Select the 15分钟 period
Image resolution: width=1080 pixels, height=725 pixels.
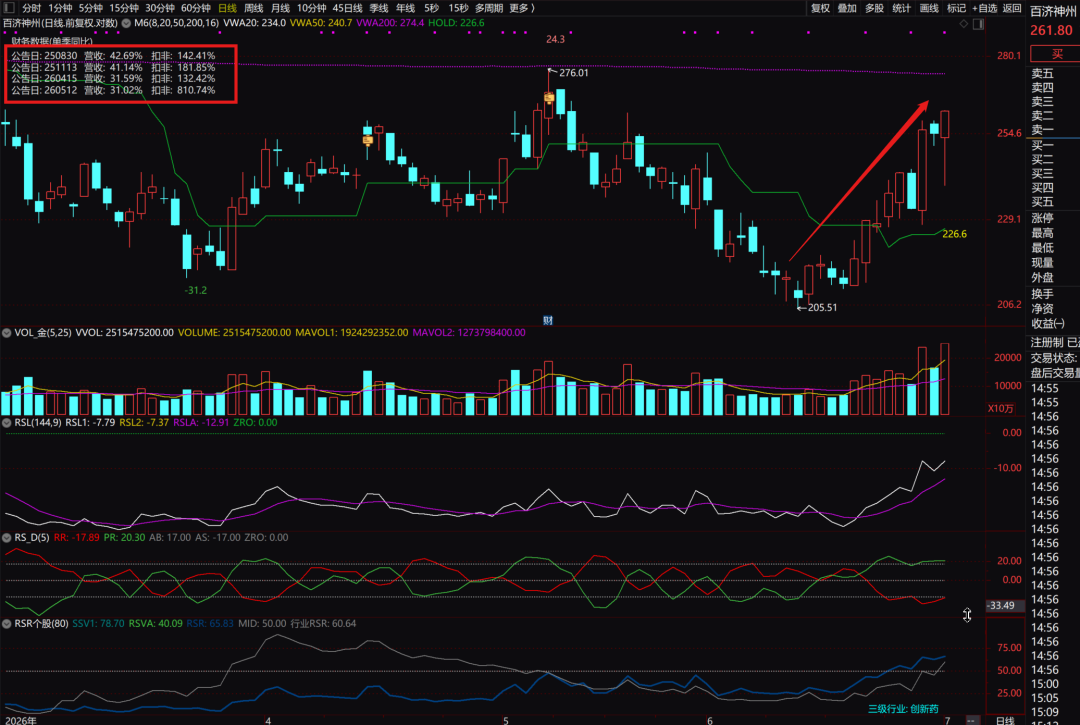click(124, 8)
